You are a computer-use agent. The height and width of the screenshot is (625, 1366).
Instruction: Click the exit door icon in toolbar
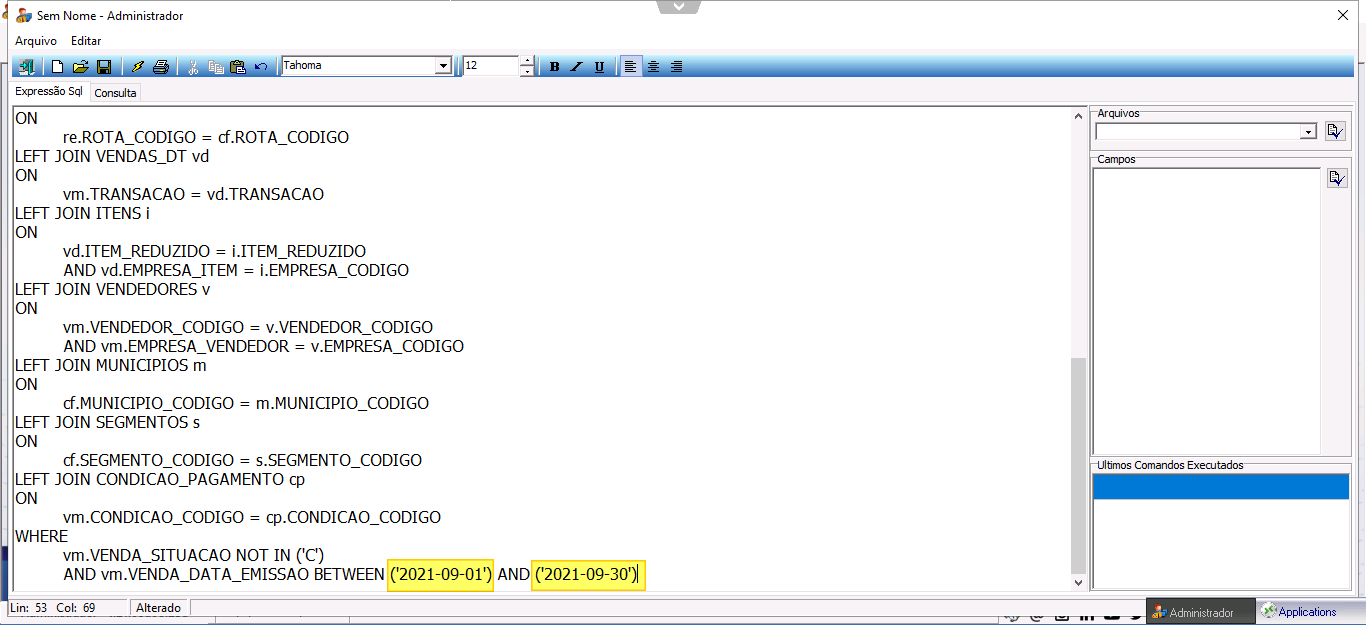coord(26,67)
